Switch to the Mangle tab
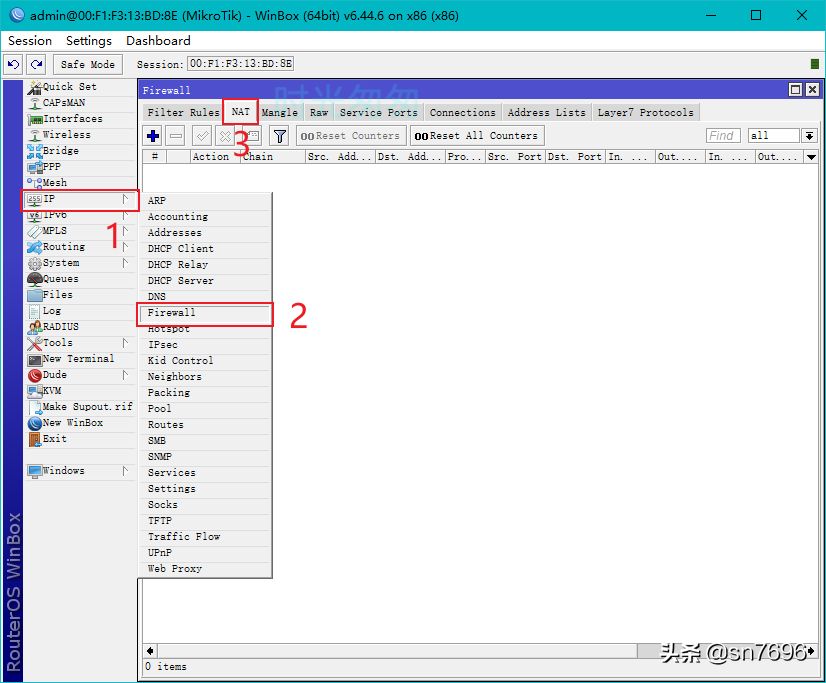Image resolution: width=826 pixels, height=683 pixels. [280, 112]
